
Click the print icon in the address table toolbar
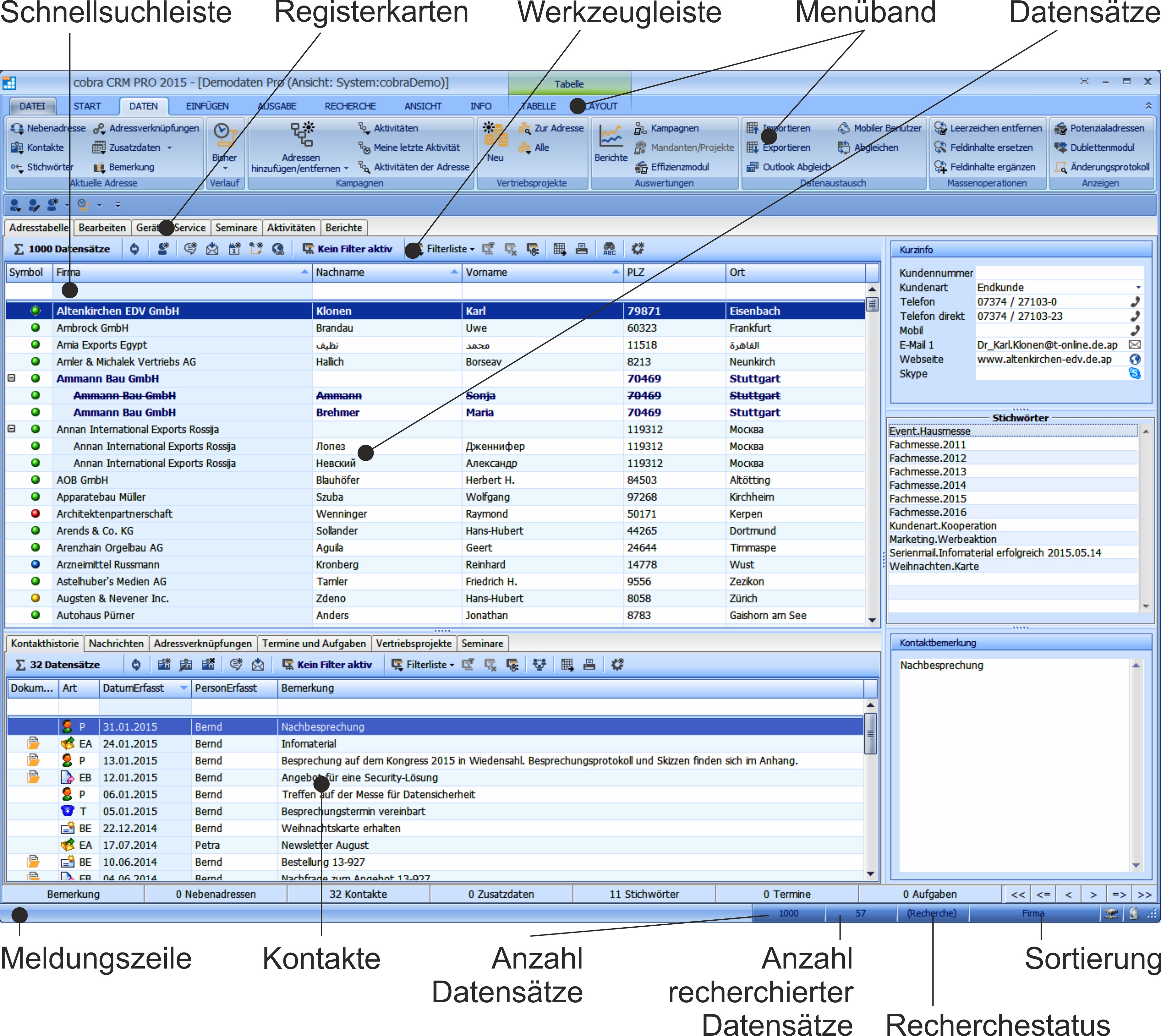click(581, 249)
